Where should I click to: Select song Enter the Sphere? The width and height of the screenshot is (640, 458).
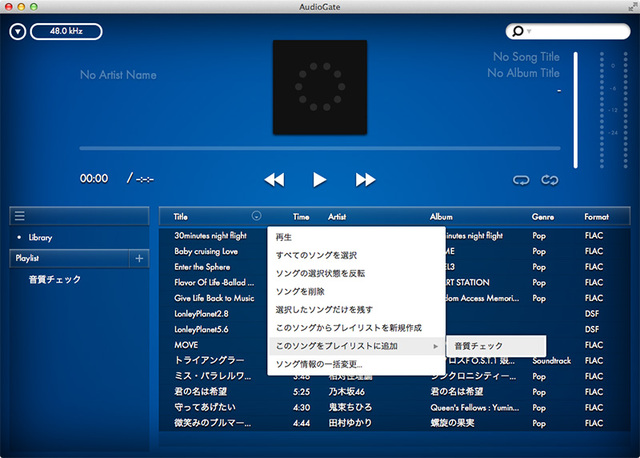202,267
